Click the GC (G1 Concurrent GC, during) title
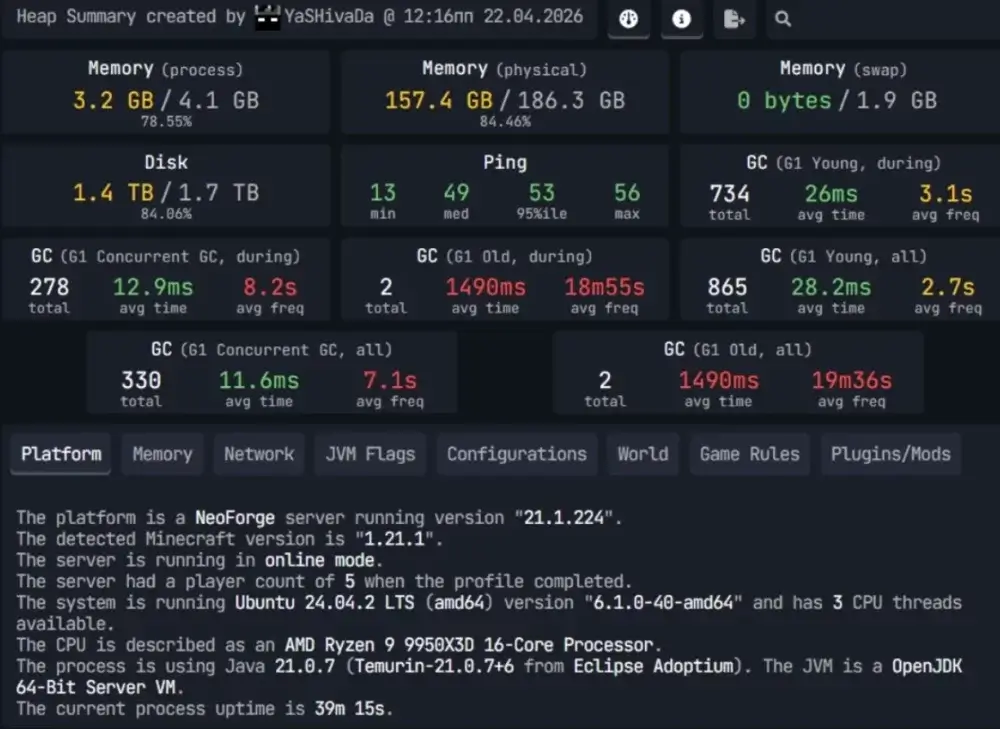1000x729 pixels. pyautogui.click(x=166, y=256)
